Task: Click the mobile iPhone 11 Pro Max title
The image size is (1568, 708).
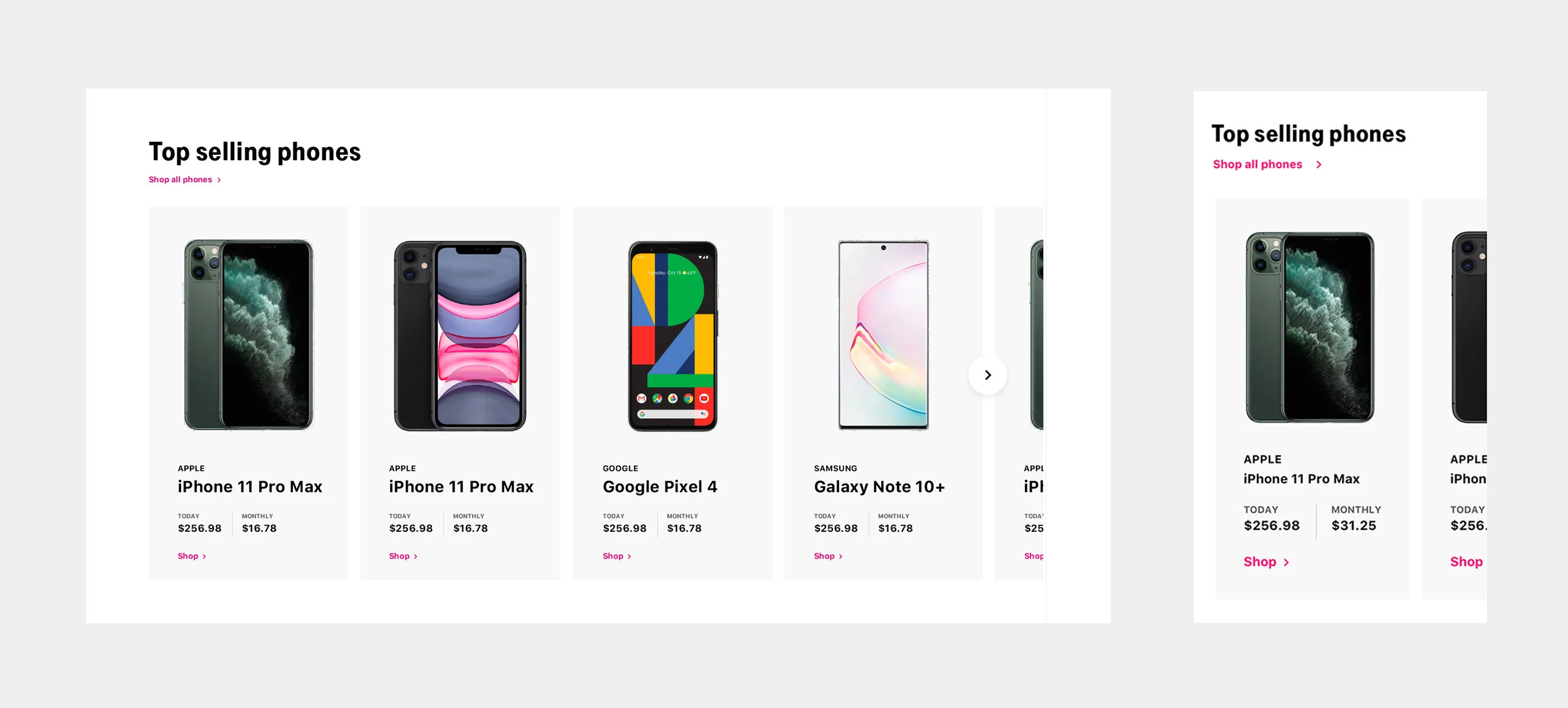Action: [x=1301, y=479]
